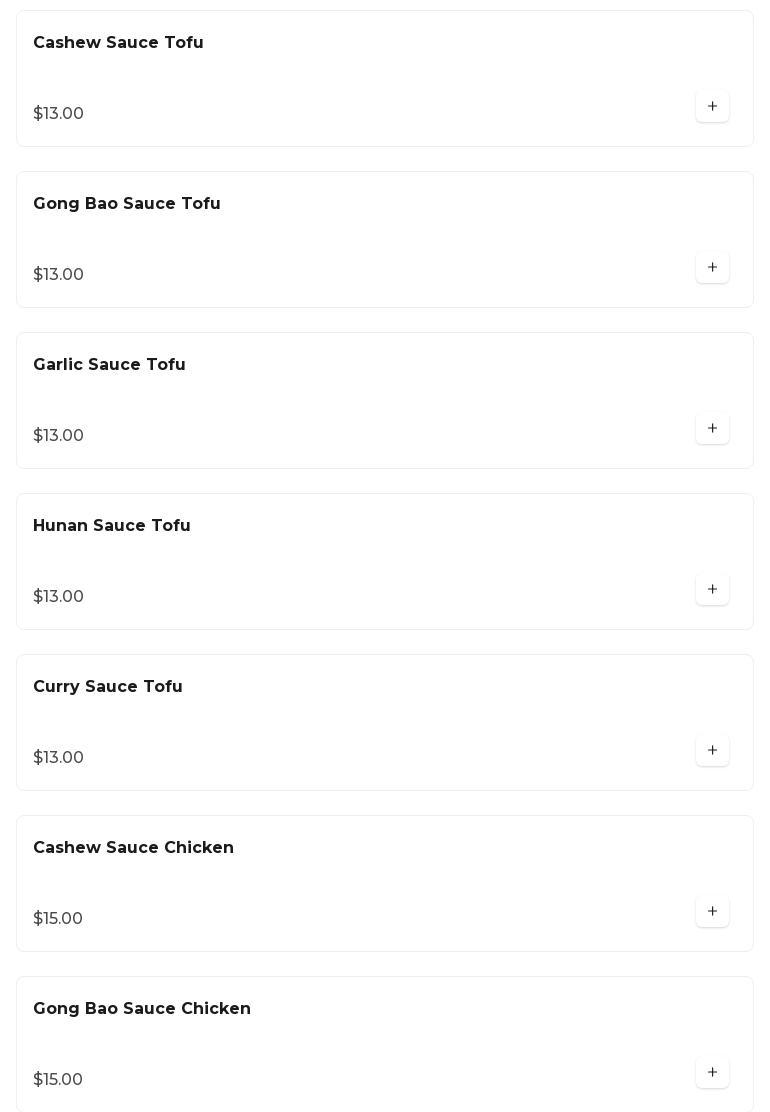Click the $15.00 price of Cashew Sauce Chicken
This screenshot has height=1112, width=770.
click(58, 919)
